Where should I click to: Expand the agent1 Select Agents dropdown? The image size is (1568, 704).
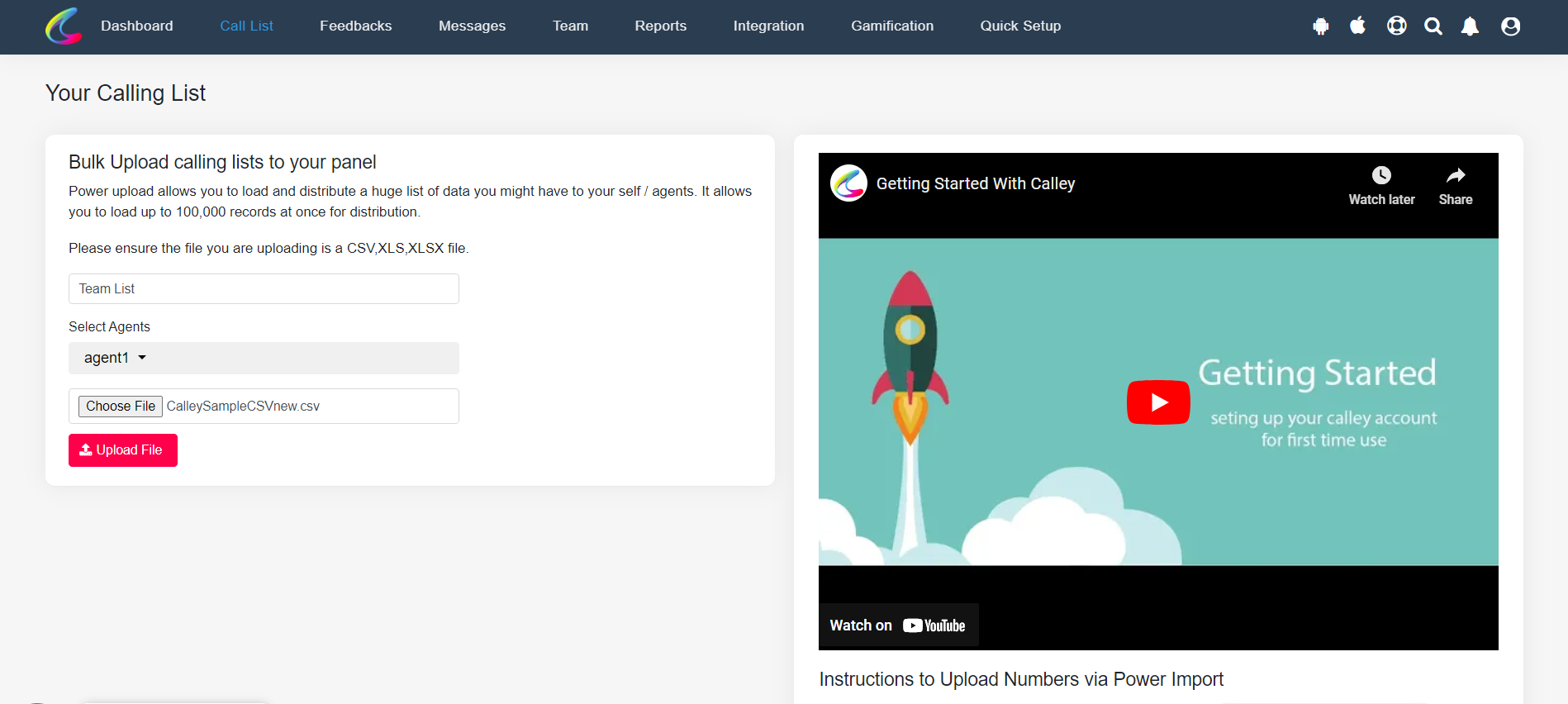[264, 358]
